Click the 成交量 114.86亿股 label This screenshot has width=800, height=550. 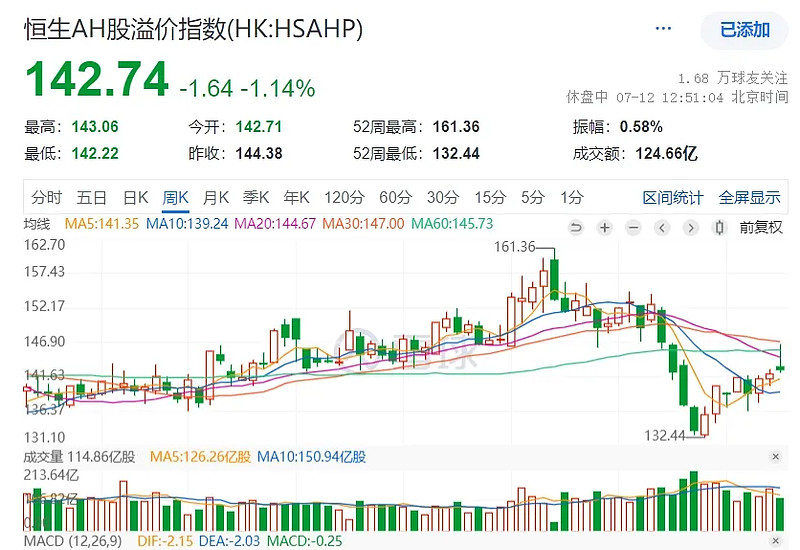(79, 457)
